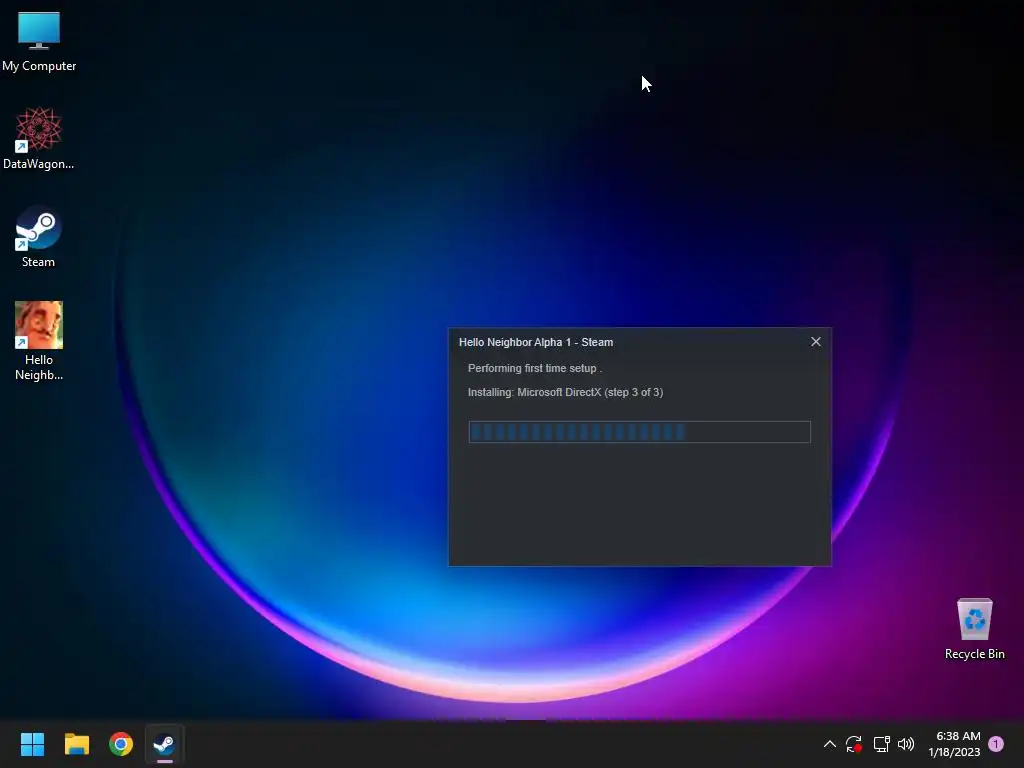Screen dimensions: 1024x768
Task: Open File Explorer from the taskbar
Action: pyautogui.click(x=76, y=744)
